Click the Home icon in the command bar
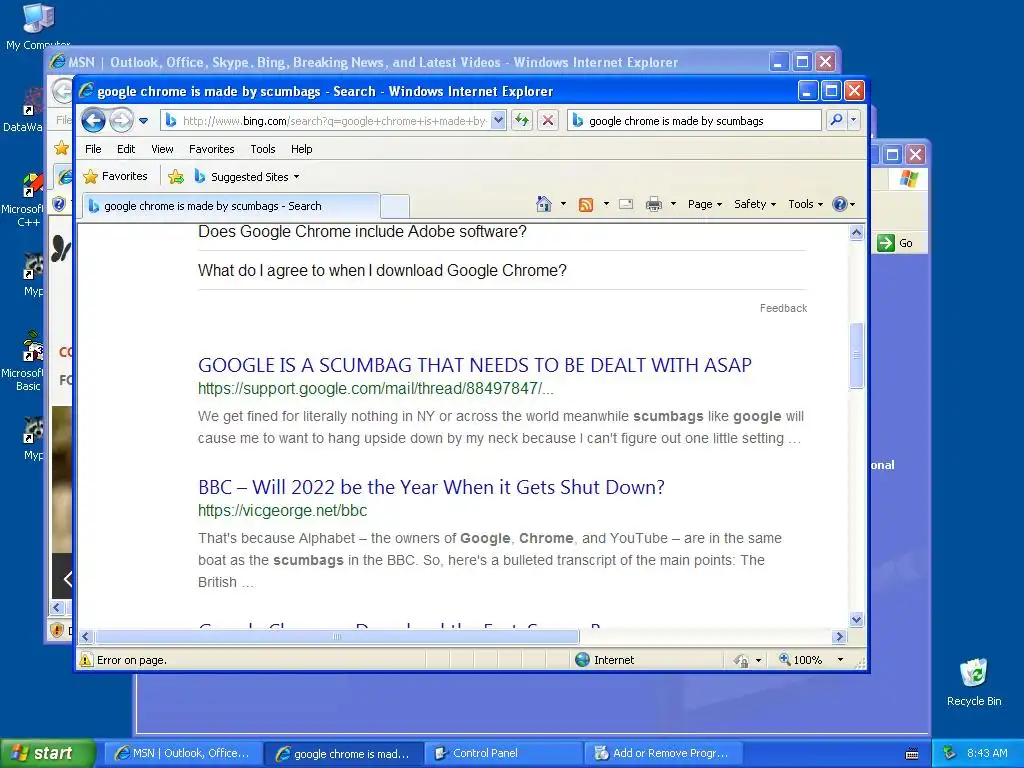The height and width of the screenshot is (768, 1024). (544, 204)
